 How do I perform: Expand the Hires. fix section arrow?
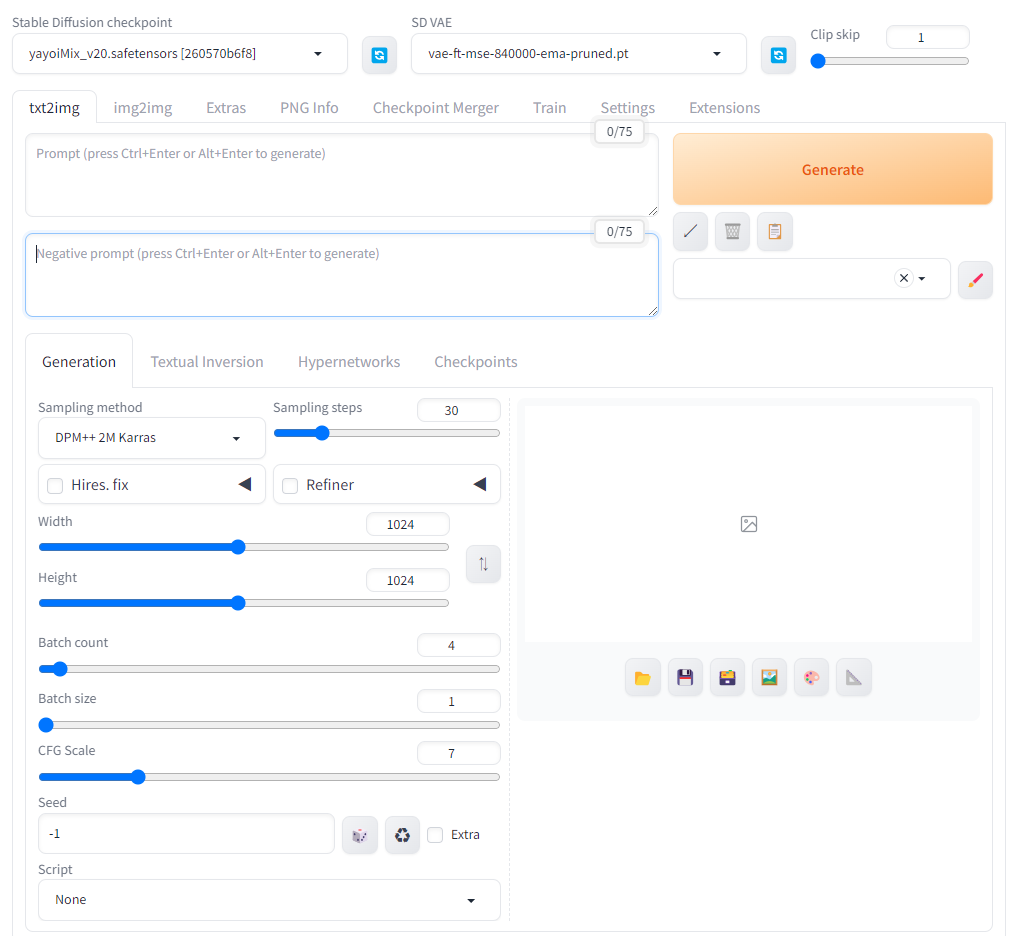pos(245,484)
